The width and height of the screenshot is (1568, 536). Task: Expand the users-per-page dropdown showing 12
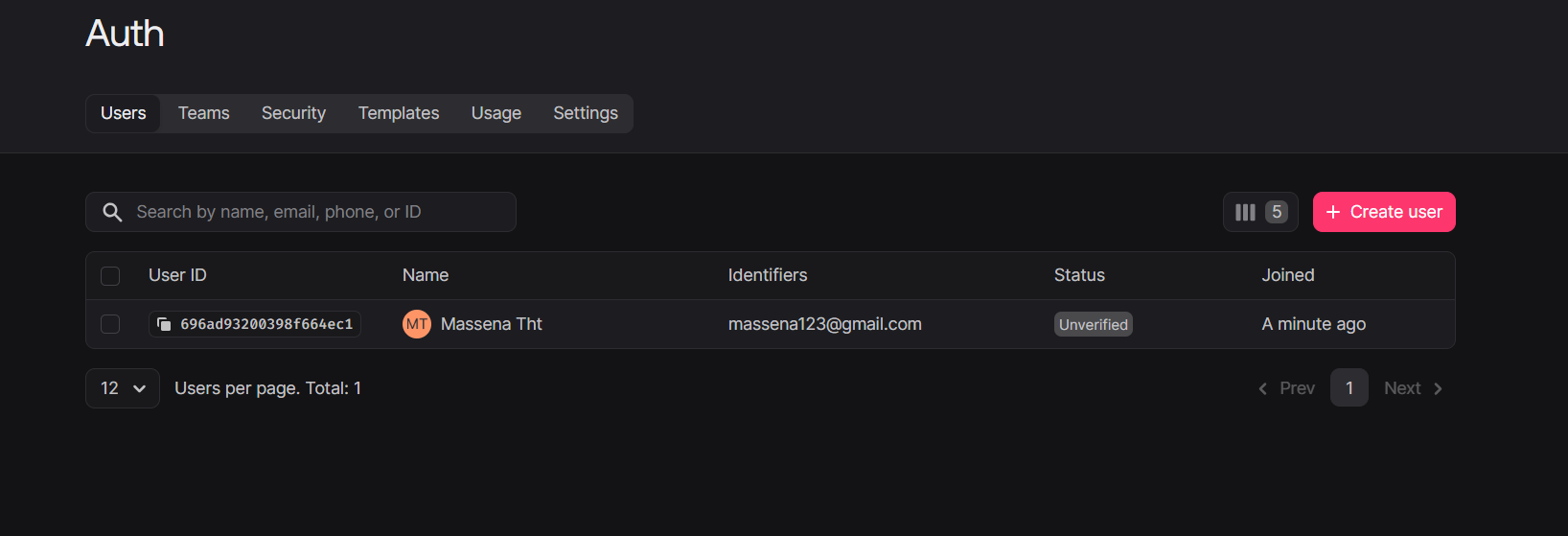(x=123, y=388)
